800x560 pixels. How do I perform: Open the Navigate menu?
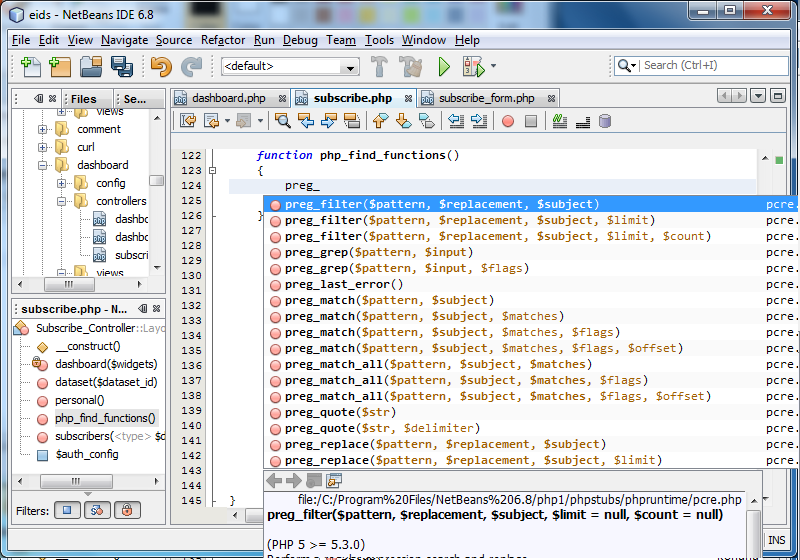tap(124, 40)
